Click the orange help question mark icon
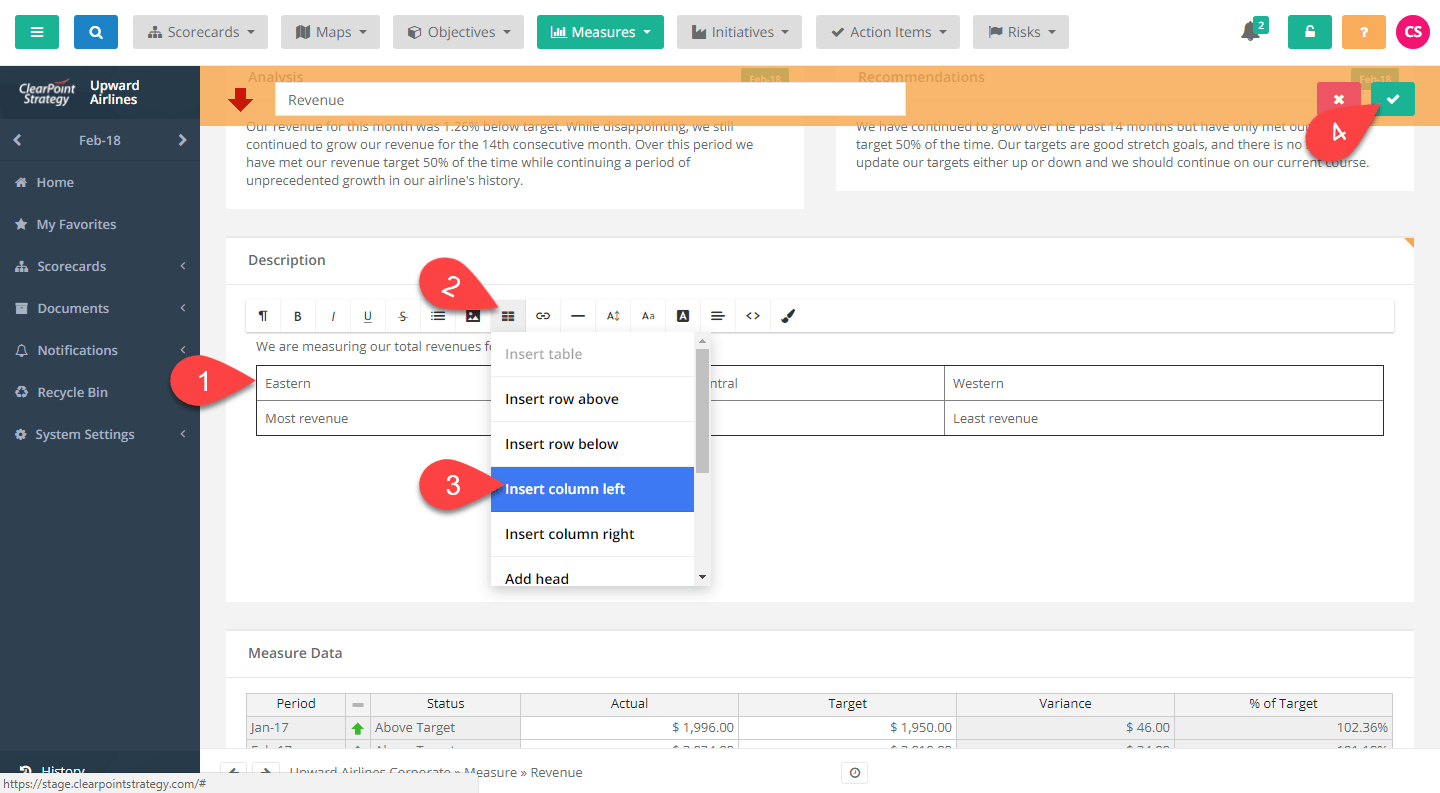 click(1363, 32)
